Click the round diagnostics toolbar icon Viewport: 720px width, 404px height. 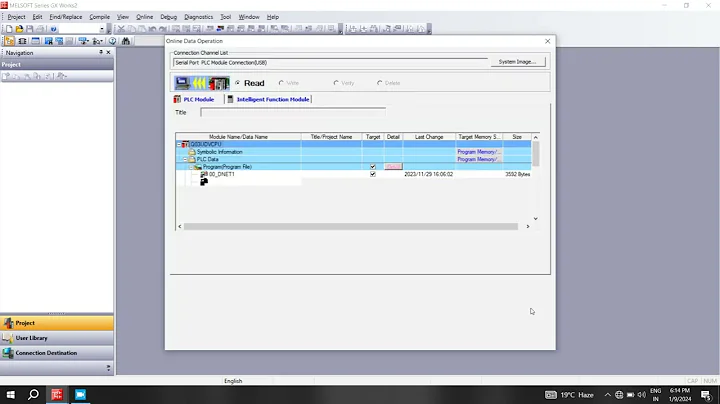(x=112, y=41)
